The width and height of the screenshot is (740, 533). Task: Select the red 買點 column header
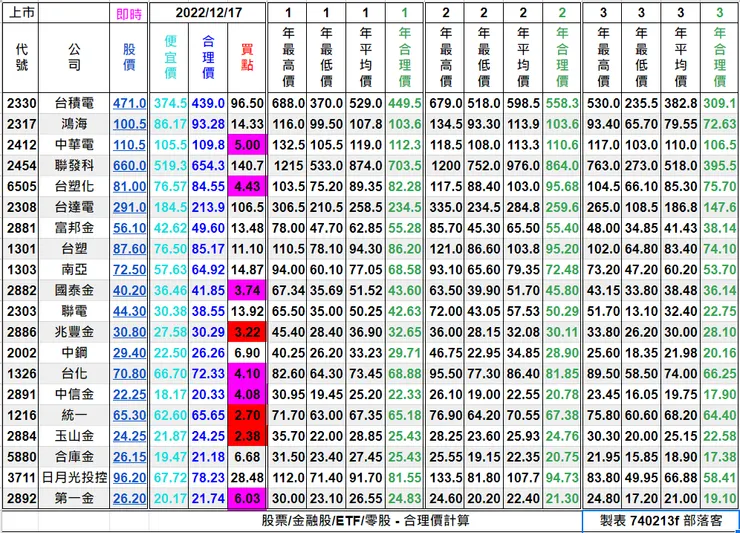tap(247, 57)
